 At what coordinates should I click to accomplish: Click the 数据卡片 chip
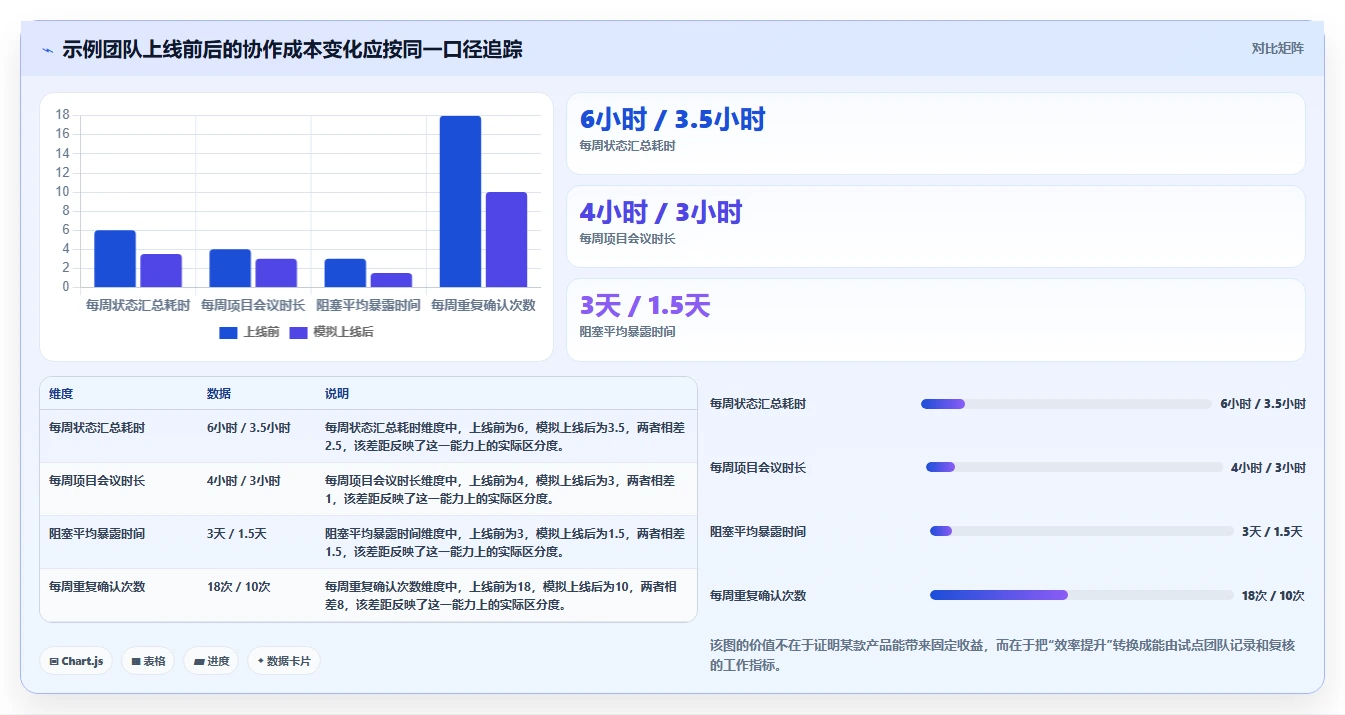(x=284, y=661)
